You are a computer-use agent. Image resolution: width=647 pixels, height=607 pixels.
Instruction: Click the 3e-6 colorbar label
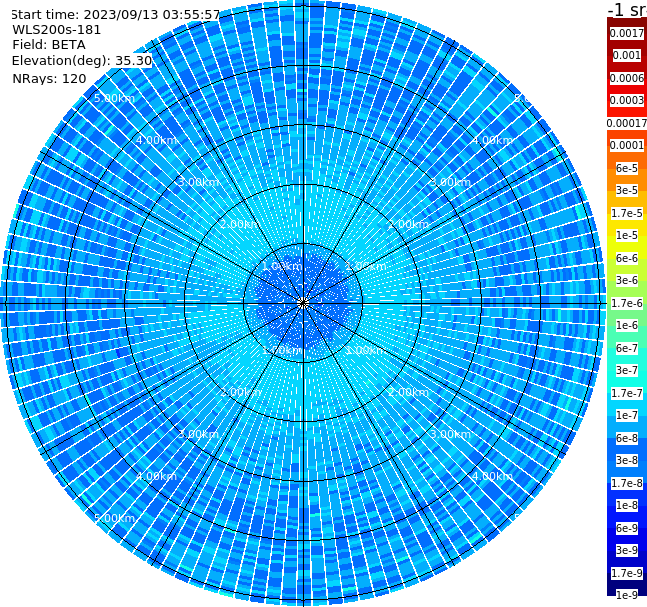(627, 280)
